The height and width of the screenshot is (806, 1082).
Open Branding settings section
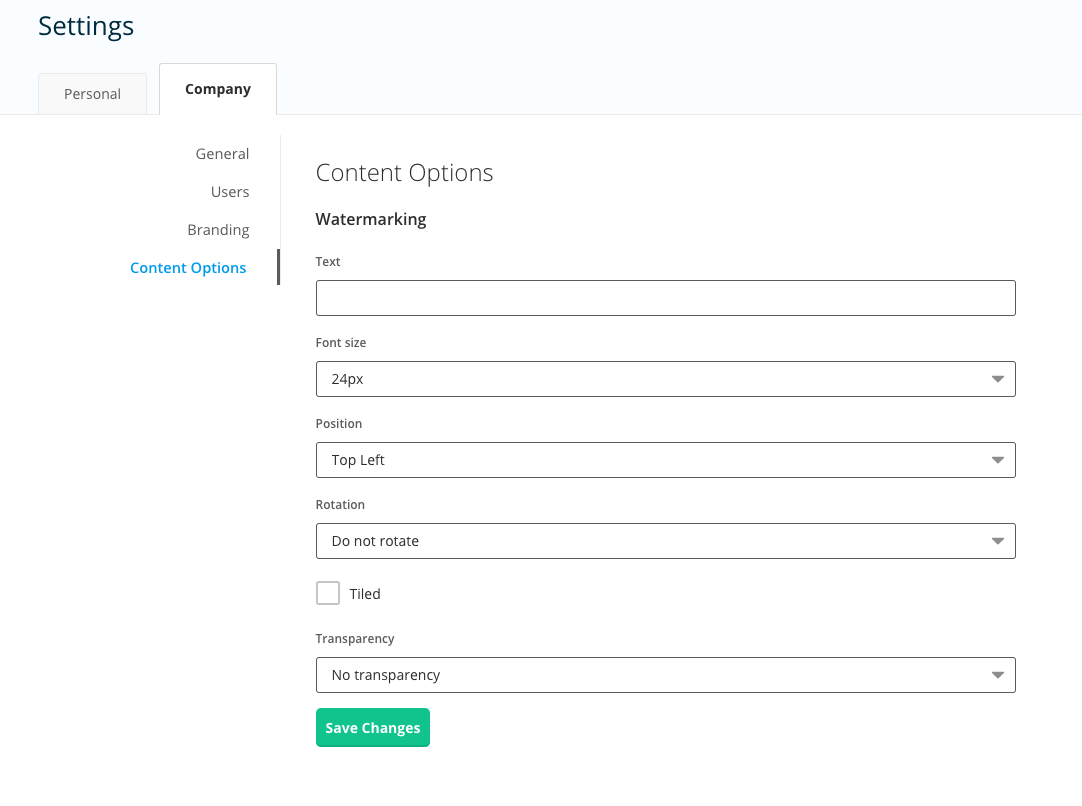[x=218, y=230]
